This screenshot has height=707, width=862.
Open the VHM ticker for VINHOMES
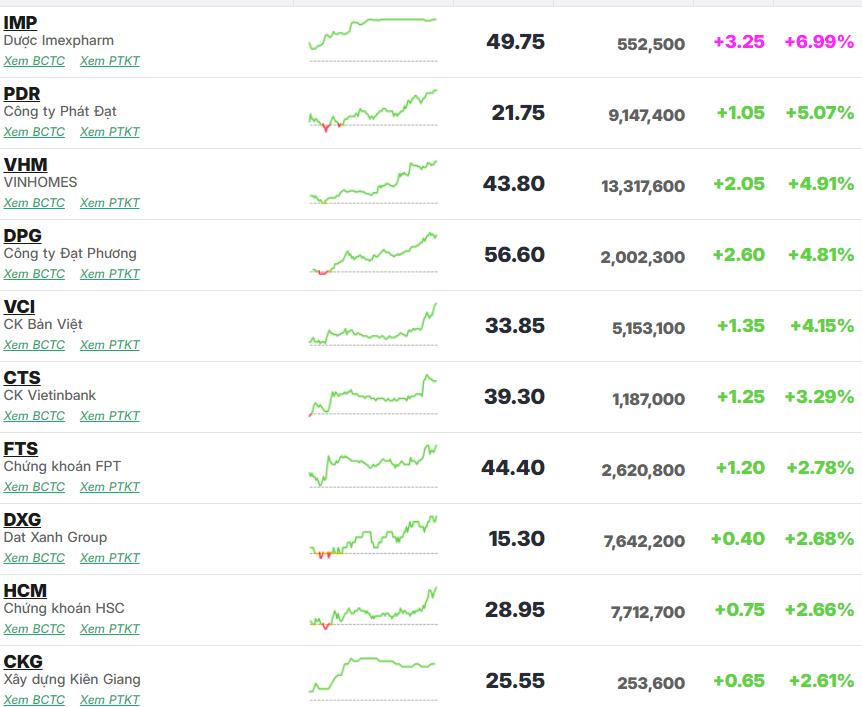(x=25, y=164)
